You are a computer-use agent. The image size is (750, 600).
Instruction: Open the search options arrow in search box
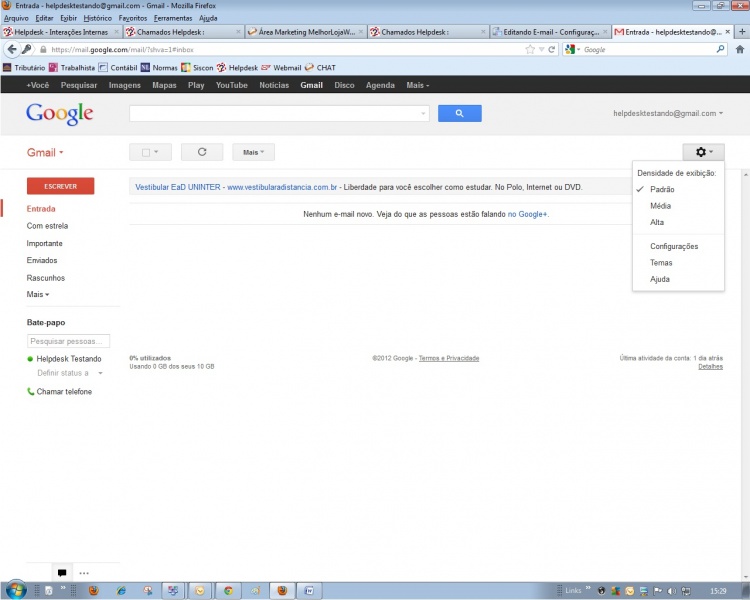(423, 113)
